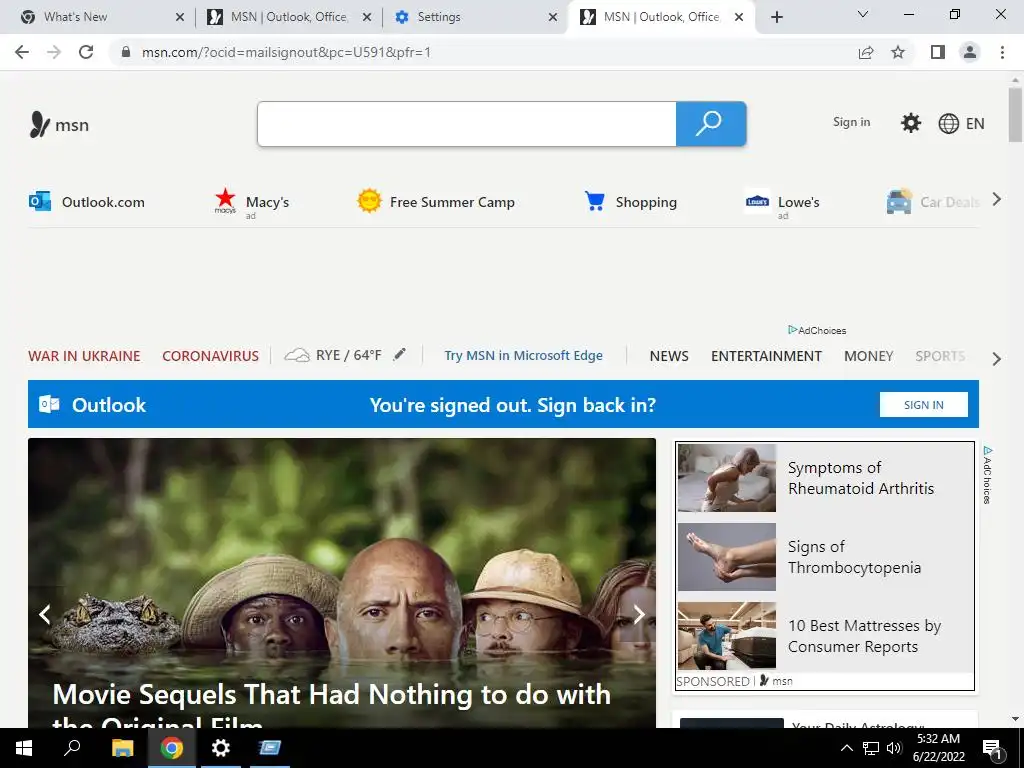Open the ENTERTAINMENT category

click(766, 356)
